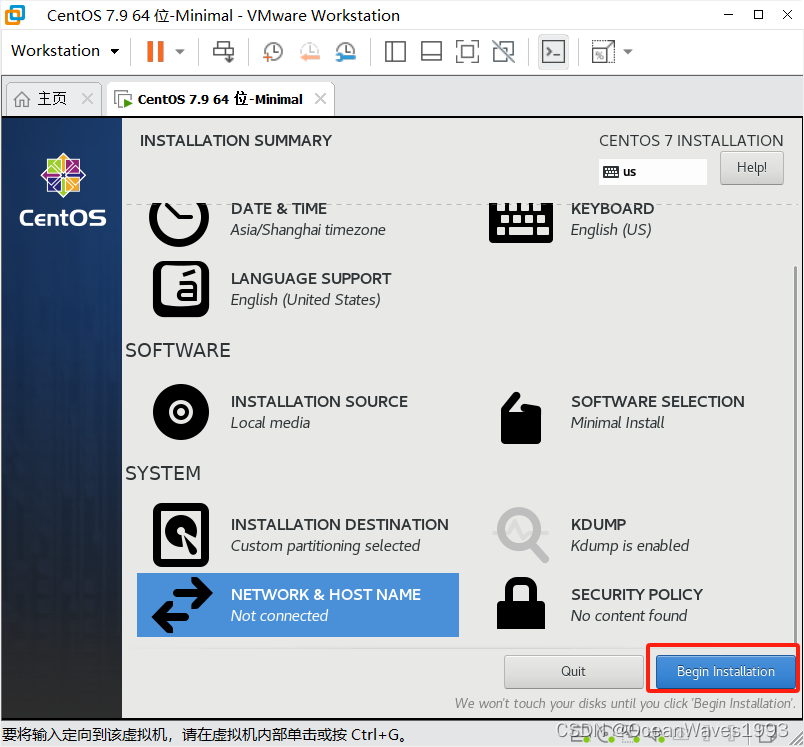Toggle the library sidebar view icon
This screenshot has height=747, width=804.
[395, 51]
